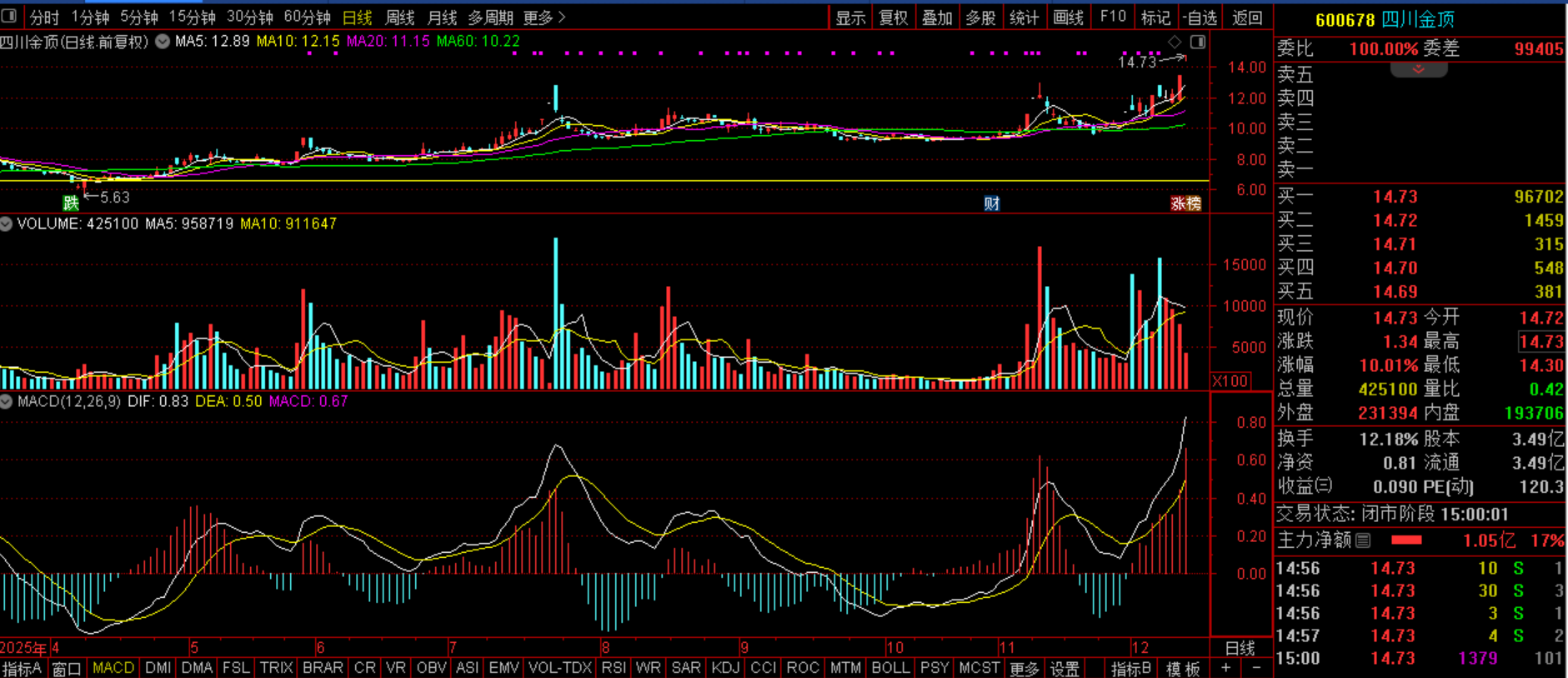The width and height of the screenshot is (1568, 678).
Task: Click the diamond marker icon above chart
Action: pos(1175,42)
